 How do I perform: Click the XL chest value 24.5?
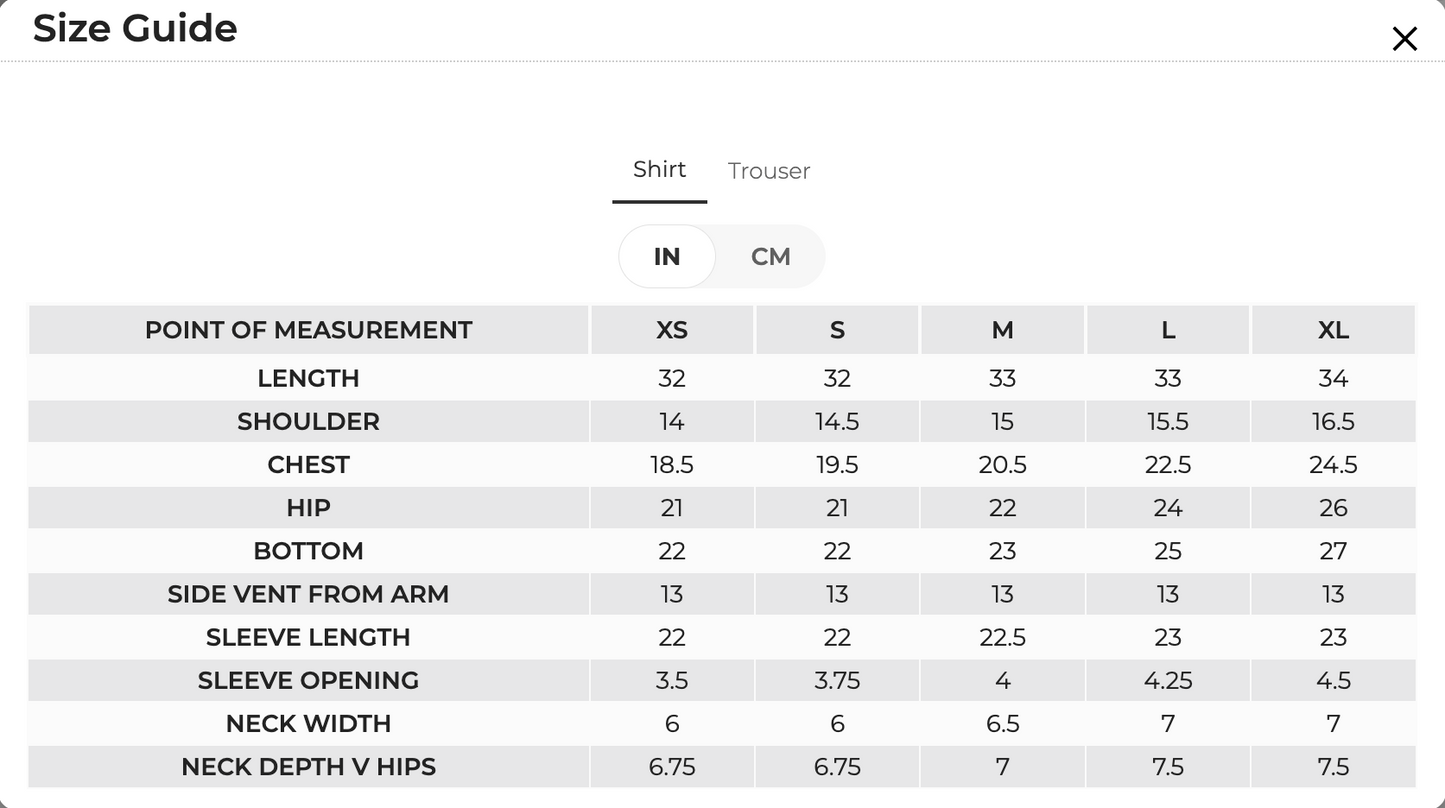click(1333, 465)
